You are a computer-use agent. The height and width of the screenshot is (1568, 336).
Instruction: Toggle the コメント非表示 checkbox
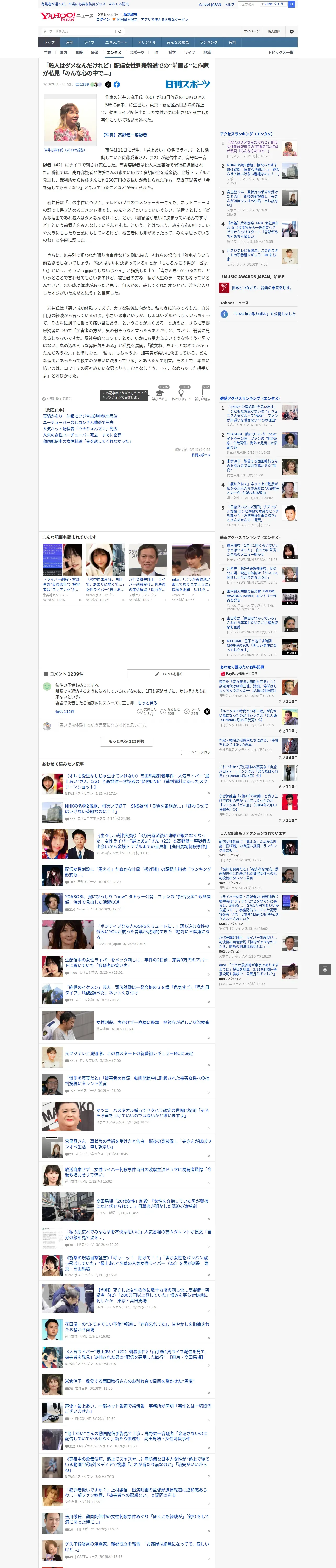[183, 752]
